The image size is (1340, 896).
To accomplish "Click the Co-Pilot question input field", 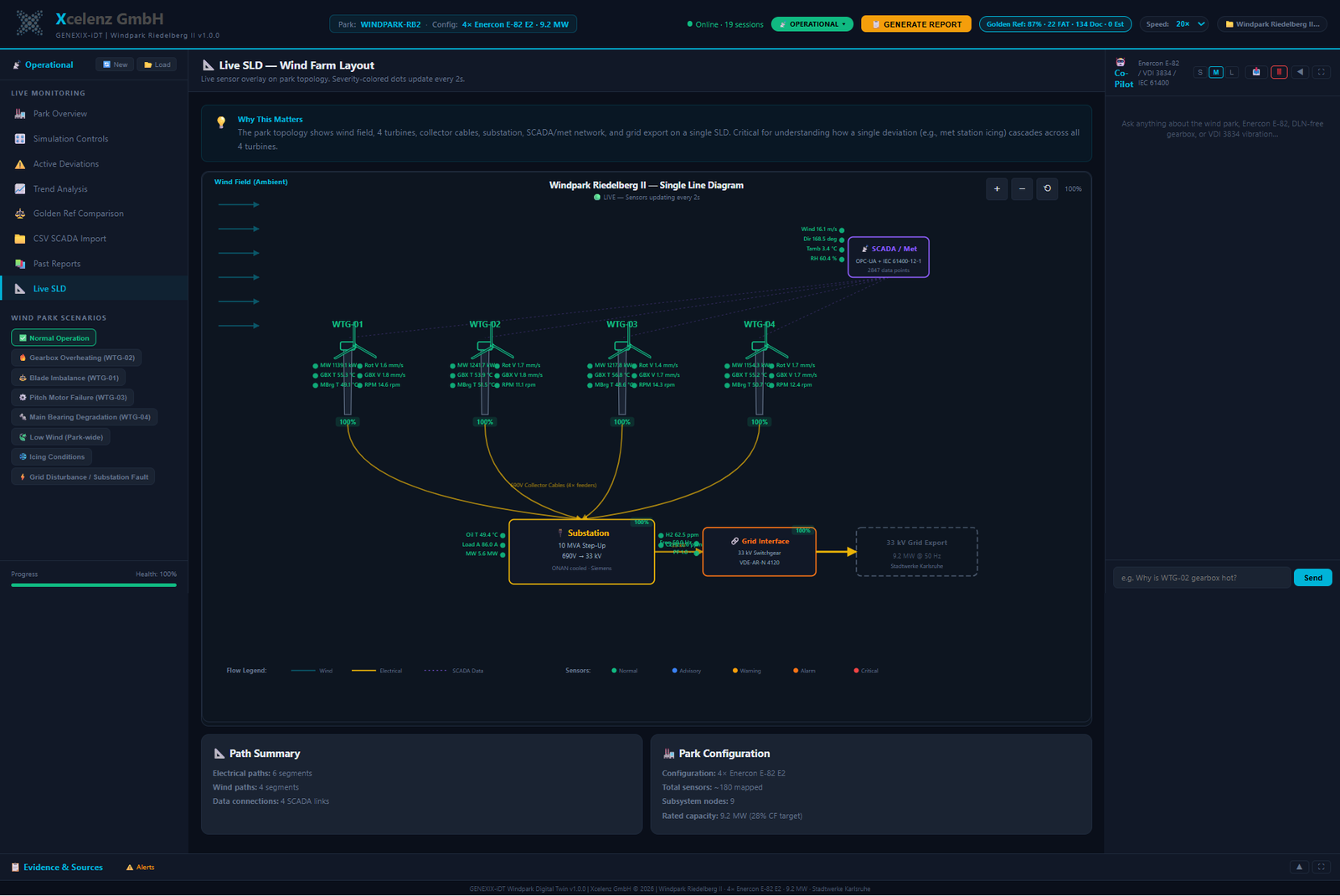I will click(1201, 578).
